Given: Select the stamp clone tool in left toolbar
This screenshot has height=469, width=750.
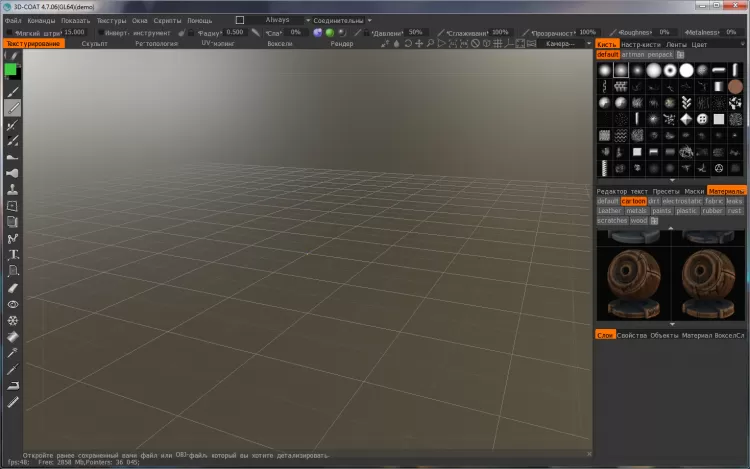Looking at the screenshot, I should pyautogui.click(x=13, y=189).
